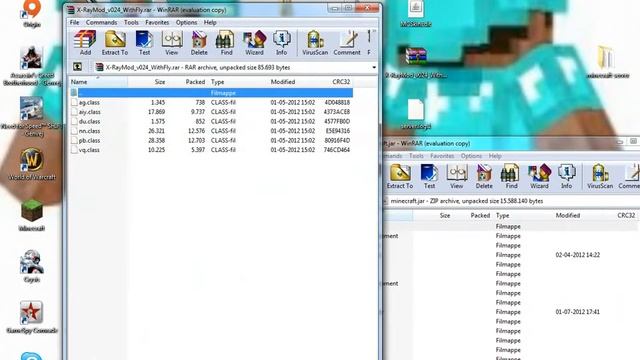
Task: Open Wizard in X-RayMod window toolbar
Action: click(x=254, y=43)
